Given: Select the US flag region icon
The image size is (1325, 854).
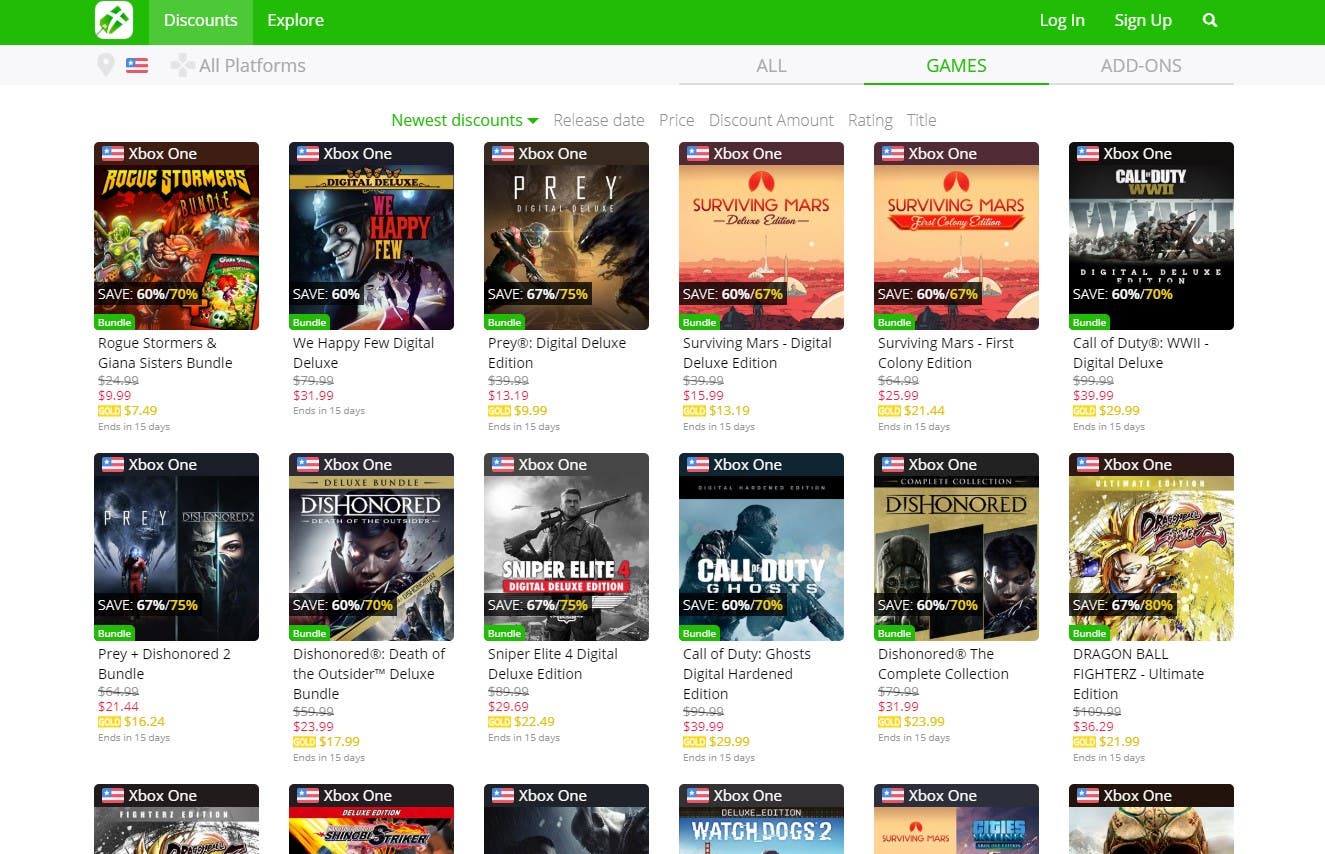Looking at the screenshot, I should tap(137, 66).
